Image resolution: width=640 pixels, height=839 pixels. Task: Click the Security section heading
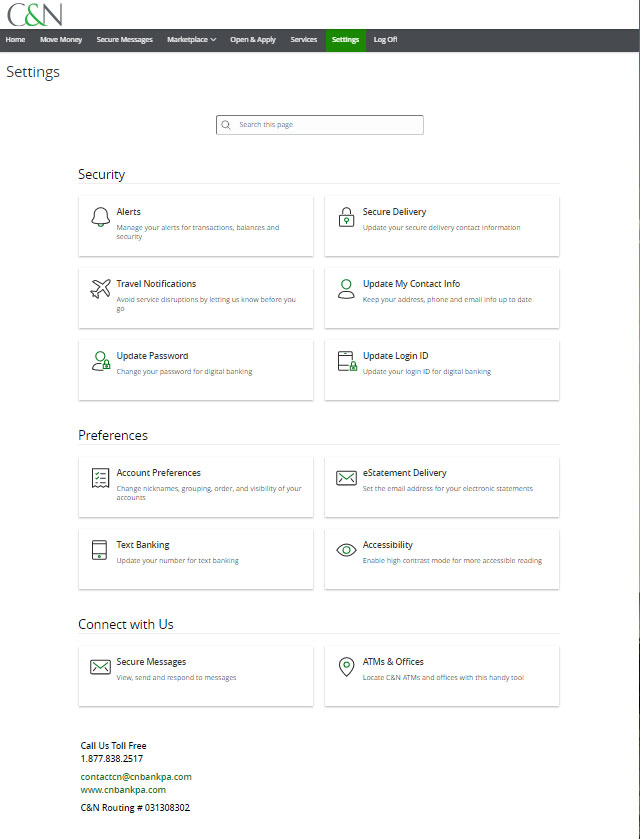(x=102, y=174)
